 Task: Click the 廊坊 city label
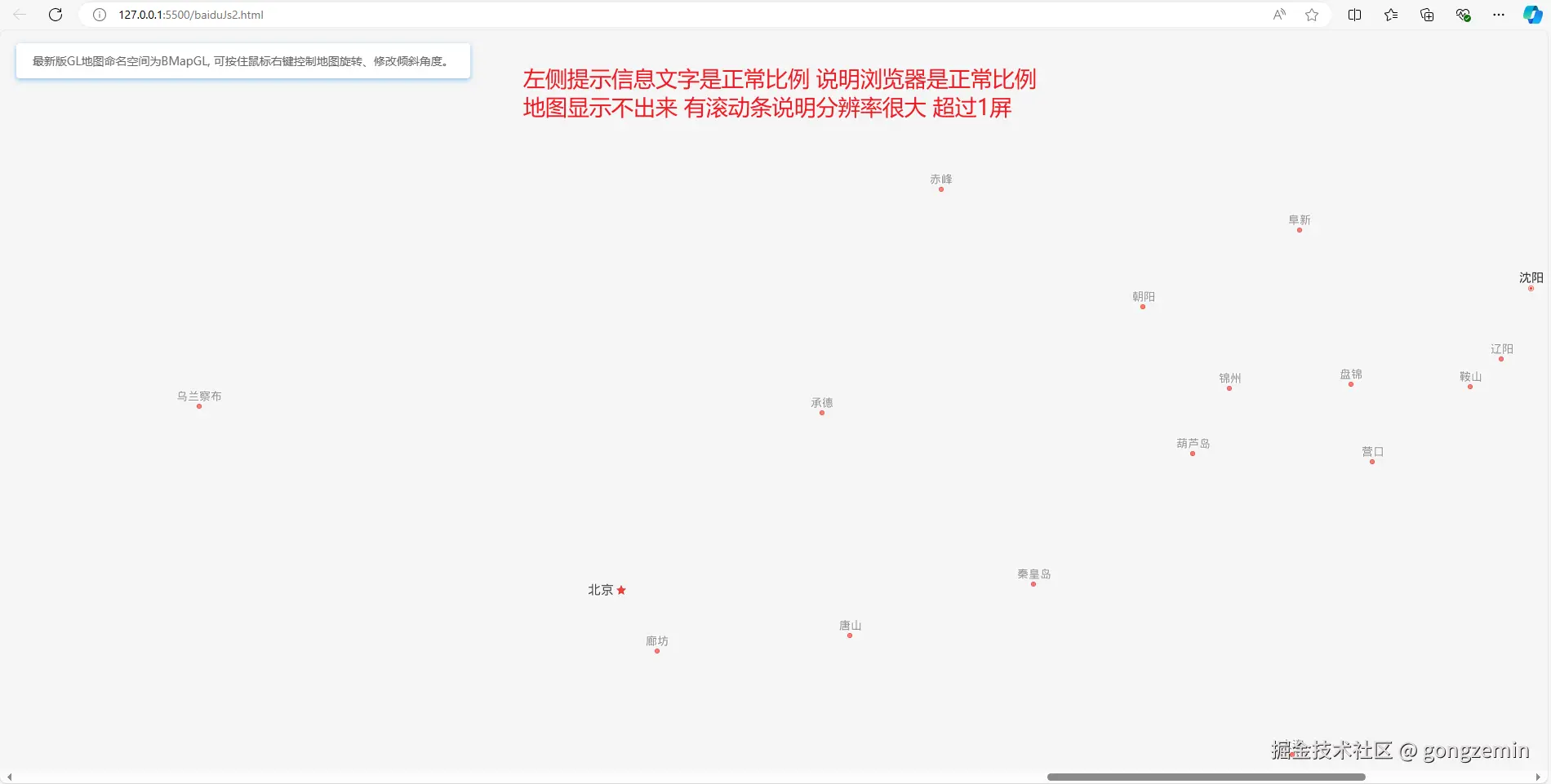[x=657, y=641]
